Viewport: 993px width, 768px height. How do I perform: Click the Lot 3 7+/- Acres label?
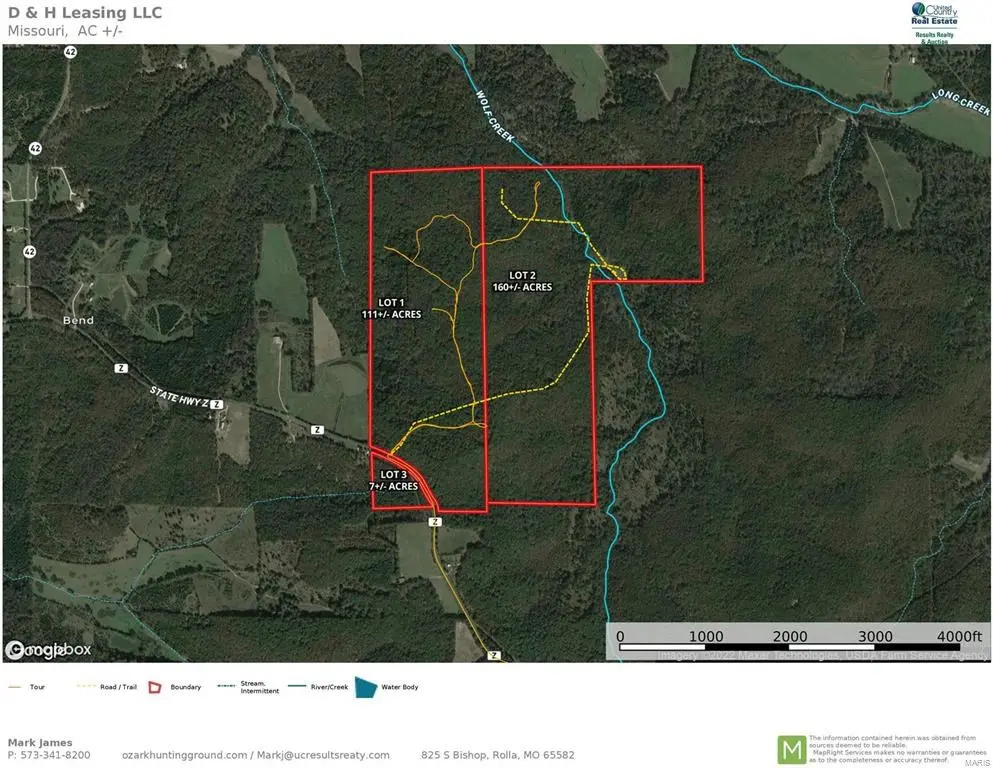tap(394, 481)
